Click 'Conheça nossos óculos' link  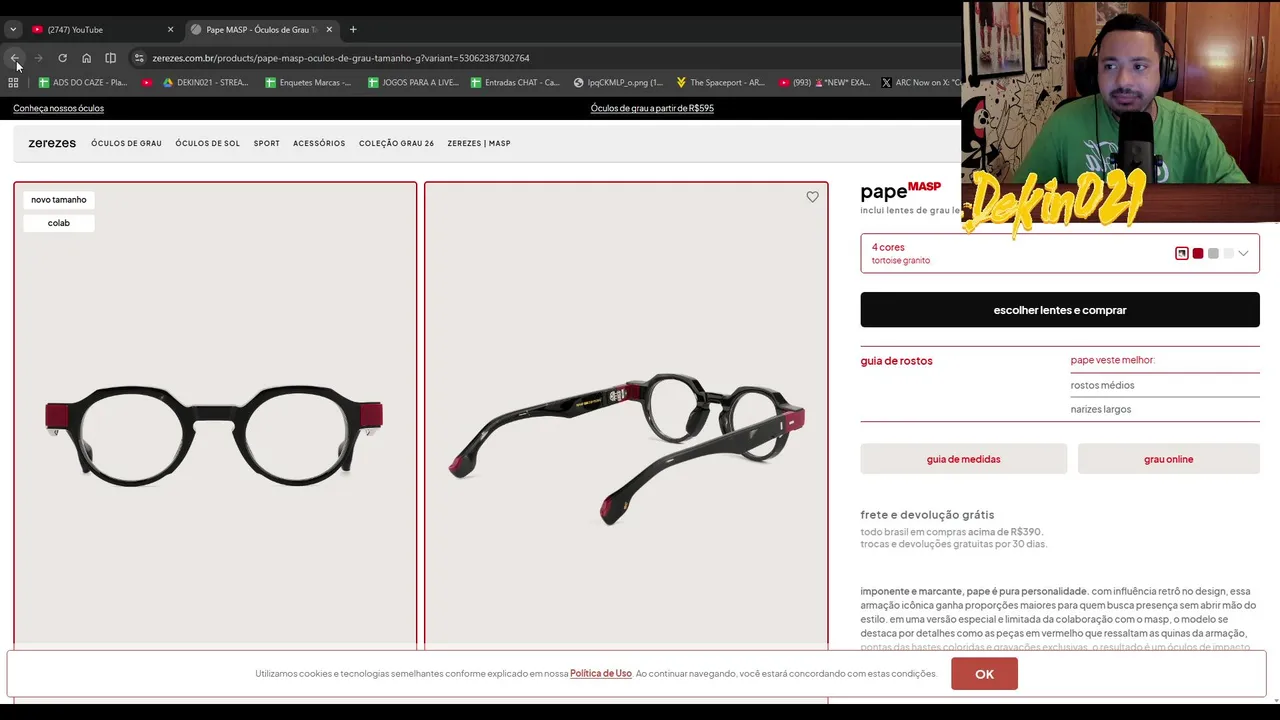point(58,108)
